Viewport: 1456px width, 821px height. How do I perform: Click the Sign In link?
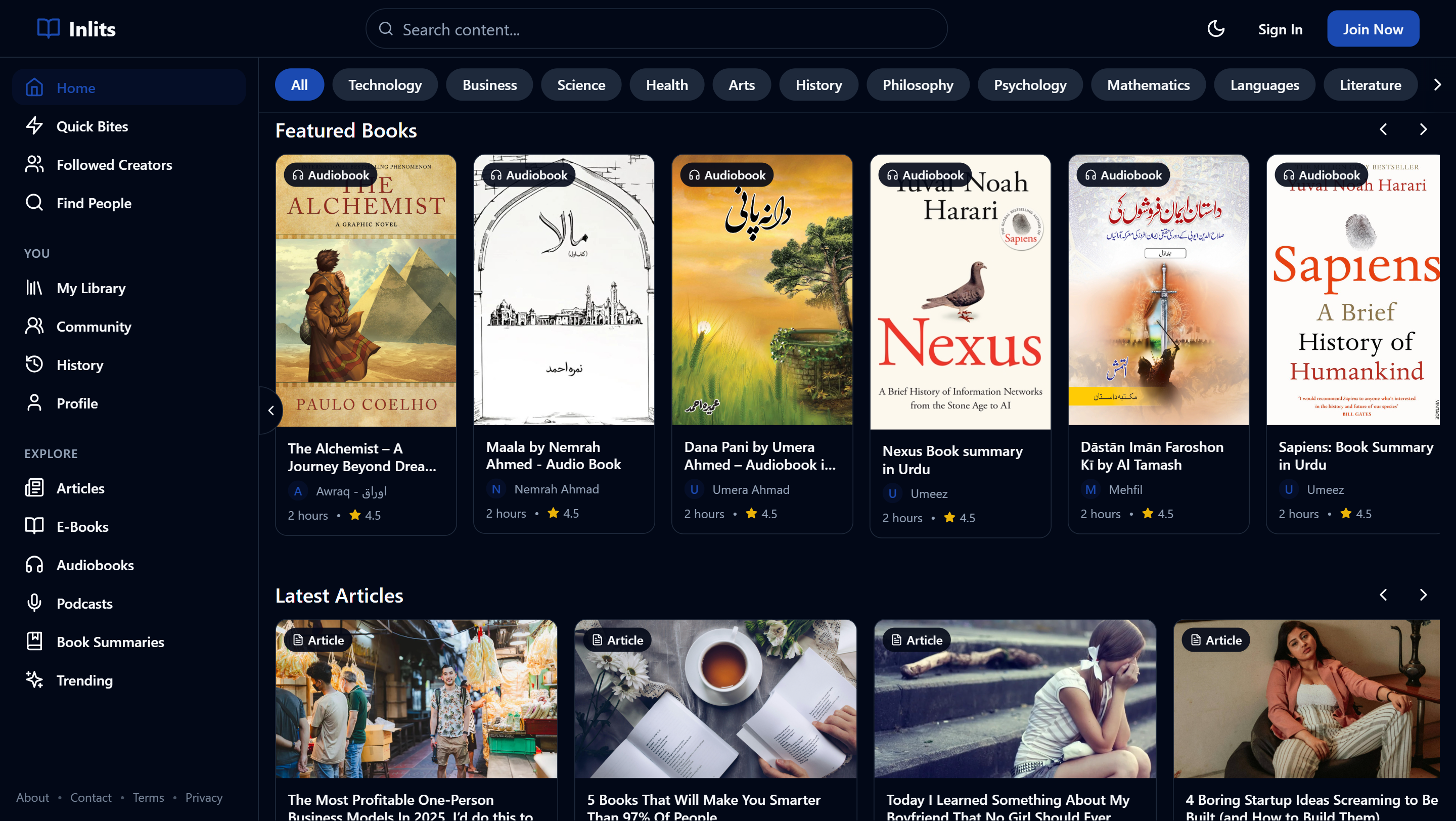tap(1280, 29)
